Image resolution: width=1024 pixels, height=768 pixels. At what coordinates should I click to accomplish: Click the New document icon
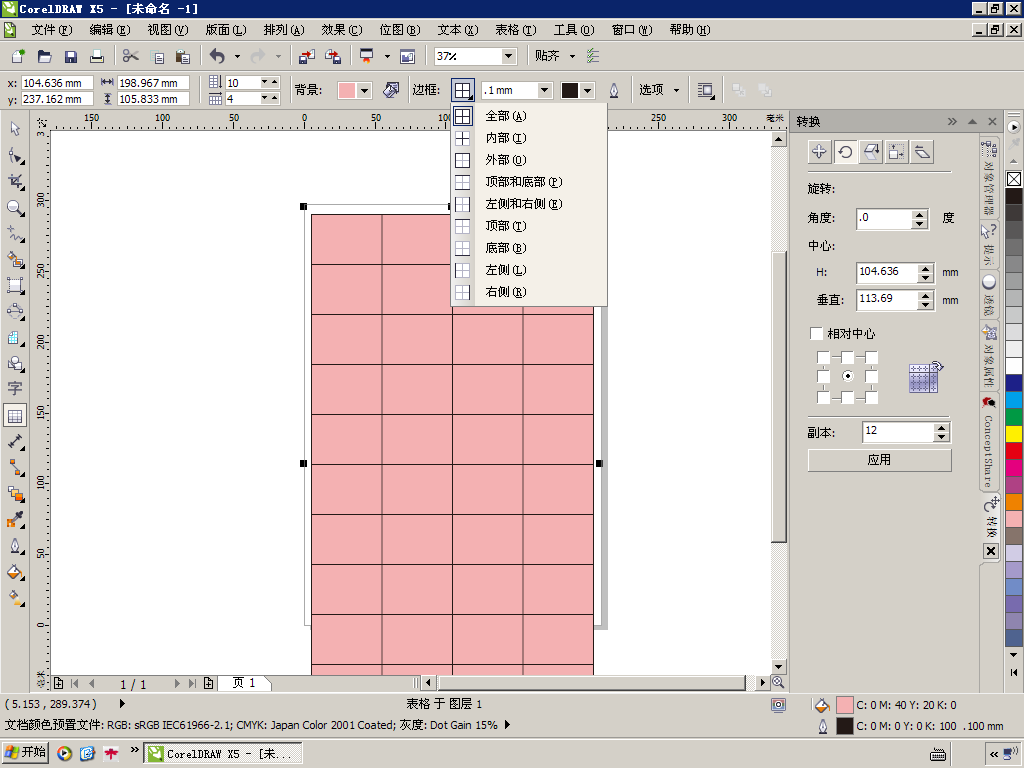coord(18,57)
